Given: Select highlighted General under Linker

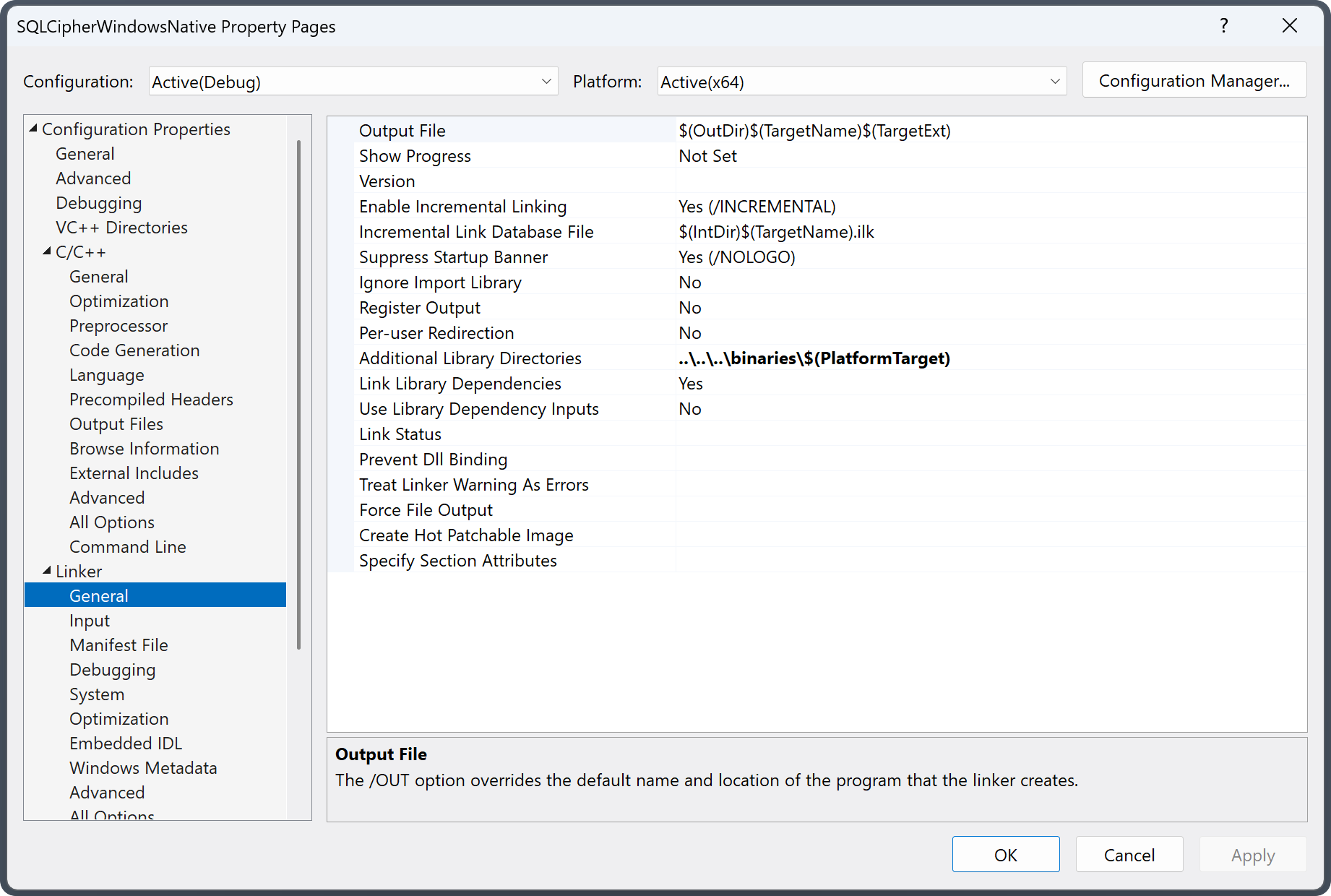Looking at the screenshot, I should click(x=155, y=595).
